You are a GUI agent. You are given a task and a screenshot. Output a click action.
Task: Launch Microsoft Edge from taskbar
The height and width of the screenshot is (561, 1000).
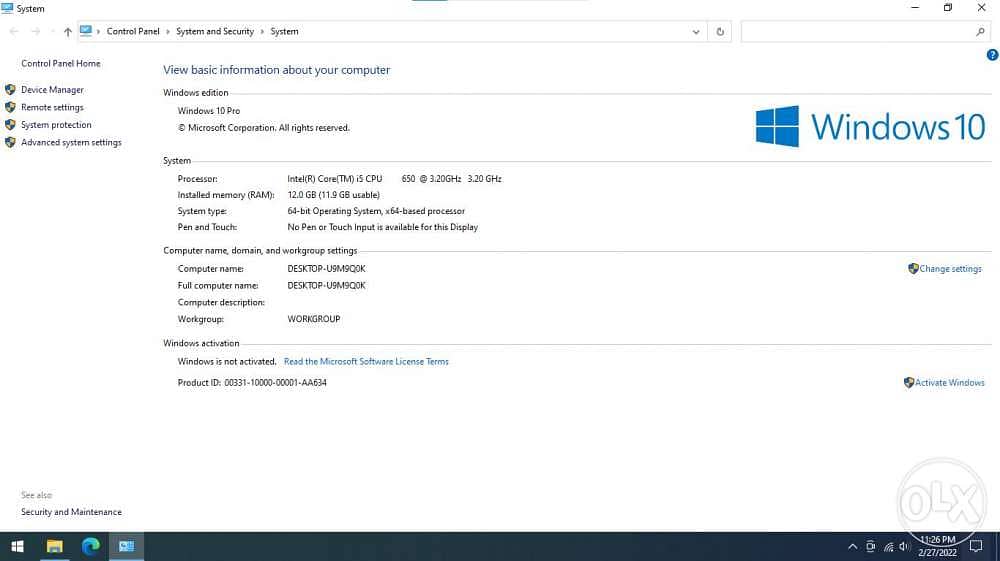[x=91, y=546]
